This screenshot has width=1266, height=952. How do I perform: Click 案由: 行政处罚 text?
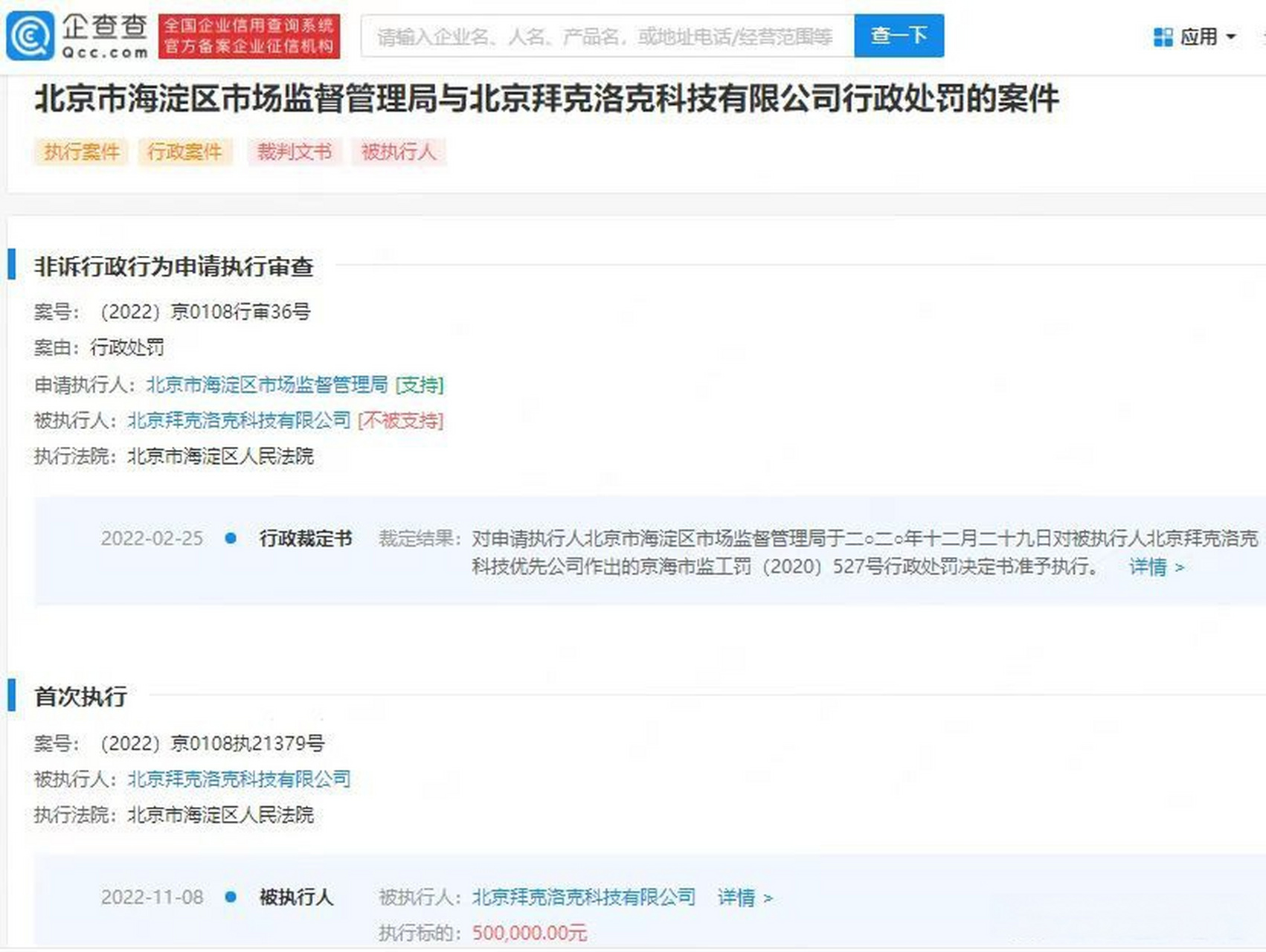click(x=99, y=347)
